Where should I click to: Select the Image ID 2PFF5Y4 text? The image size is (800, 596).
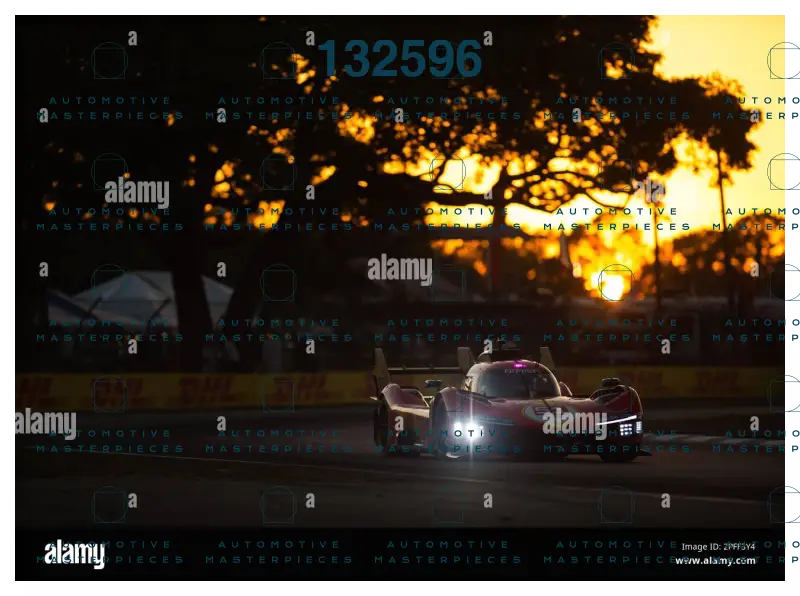tap(717, 546)
